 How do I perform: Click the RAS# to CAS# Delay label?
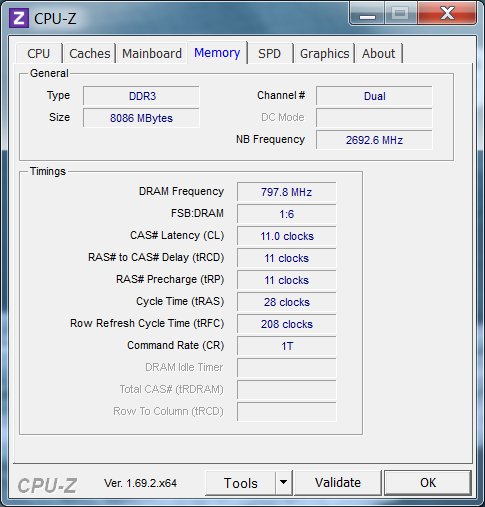point(156,257)
